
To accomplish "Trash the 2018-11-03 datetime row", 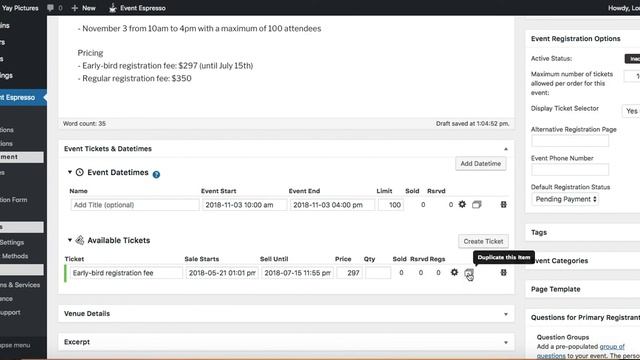I will click(503, 204).
